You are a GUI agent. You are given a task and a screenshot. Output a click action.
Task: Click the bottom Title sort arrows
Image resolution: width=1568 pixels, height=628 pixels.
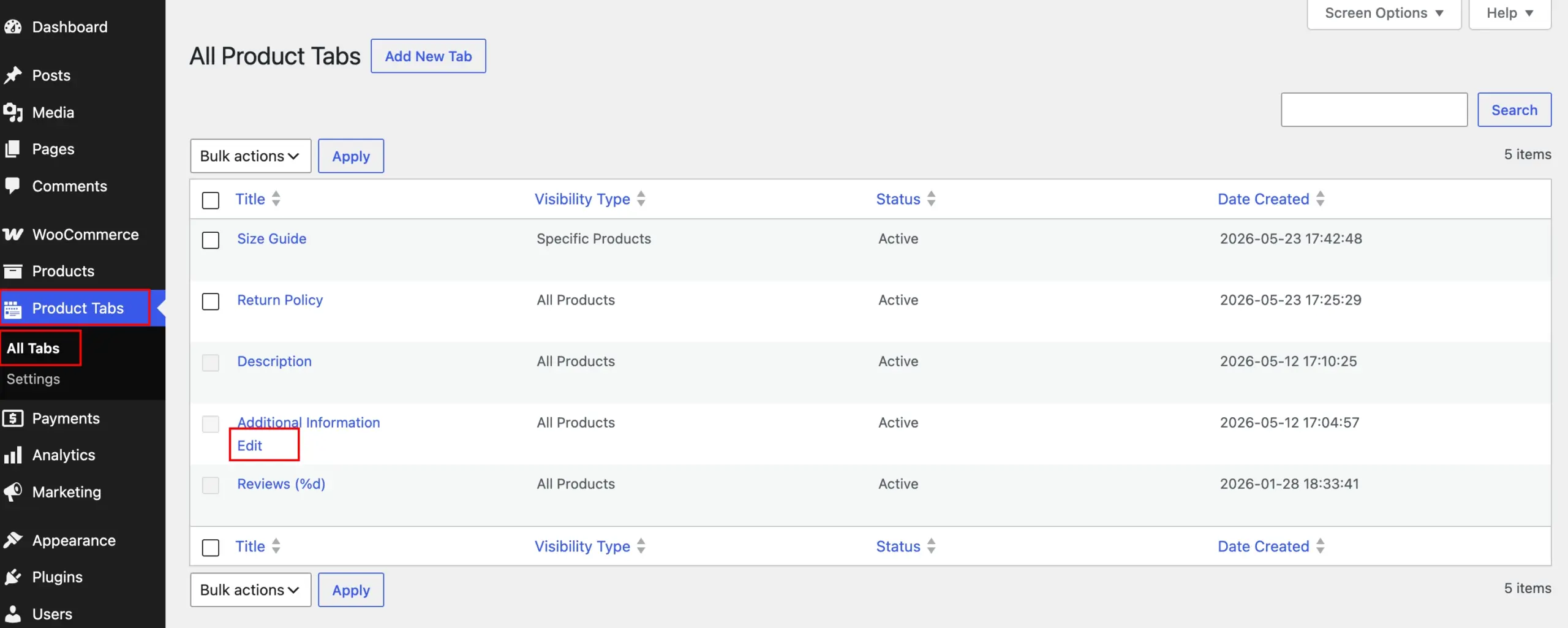276,546
